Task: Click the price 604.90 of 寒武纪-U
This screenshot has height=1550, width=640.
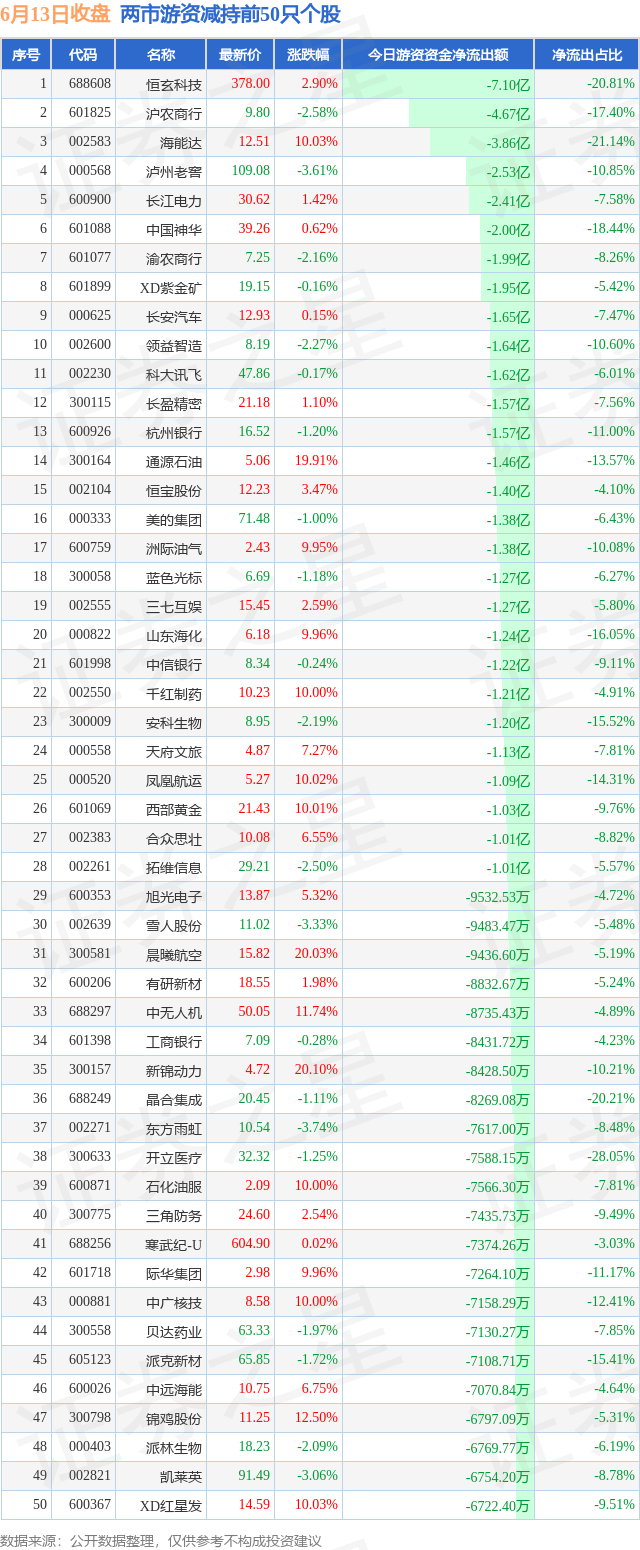Action: pos(250,1244)
